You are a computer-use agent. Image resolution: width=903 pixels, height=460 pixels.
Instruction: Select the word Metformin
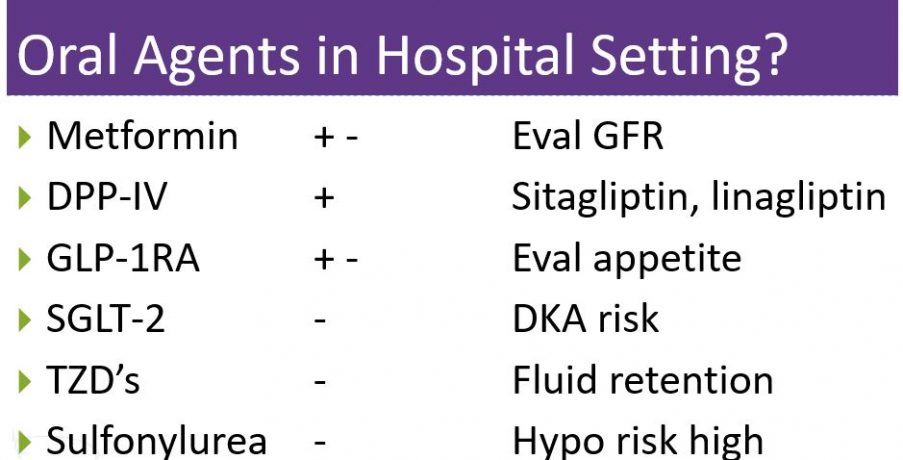point(143,136)
